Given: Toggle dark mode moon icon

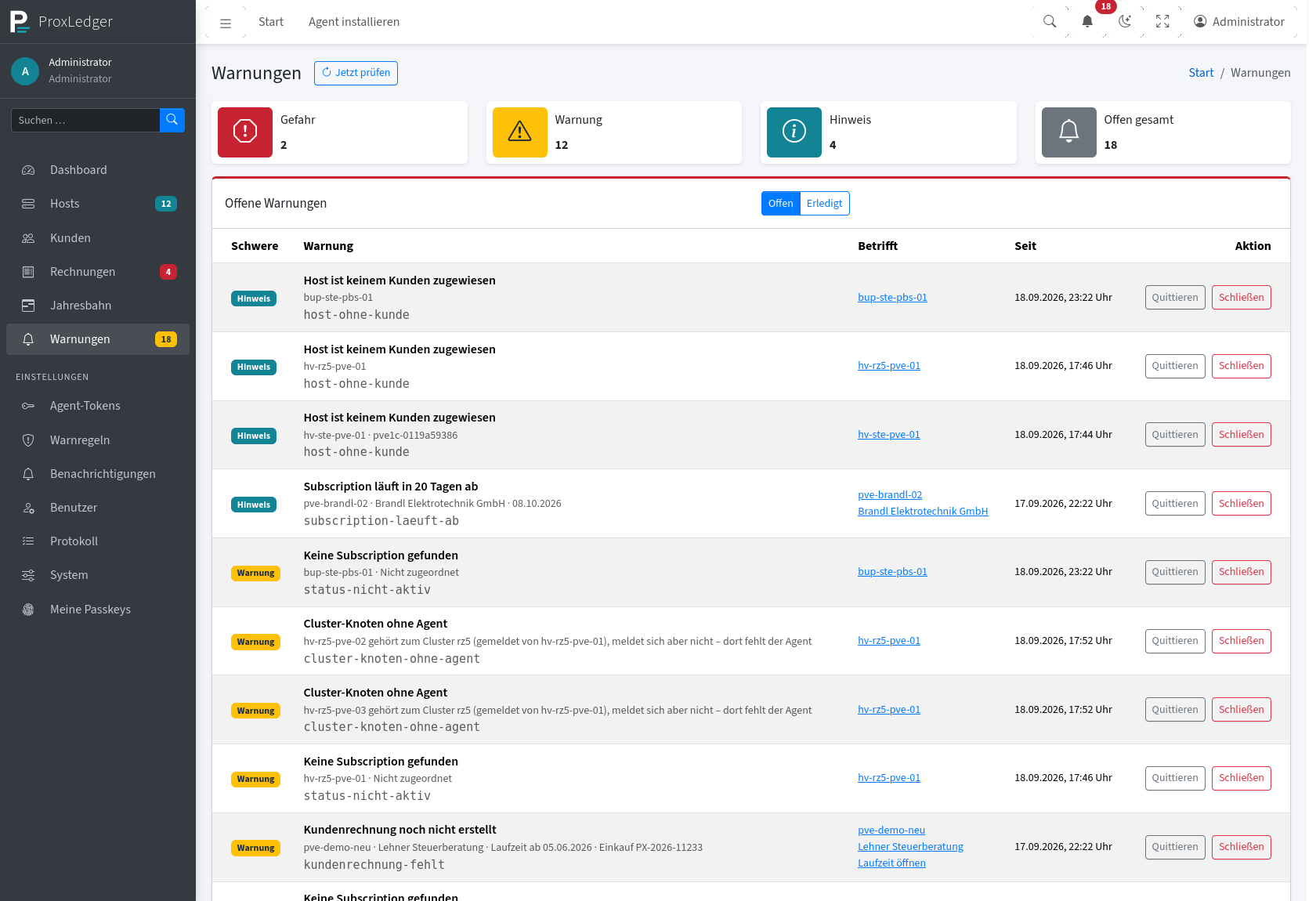Looking at the screenshot, I should click(1125, 22).
